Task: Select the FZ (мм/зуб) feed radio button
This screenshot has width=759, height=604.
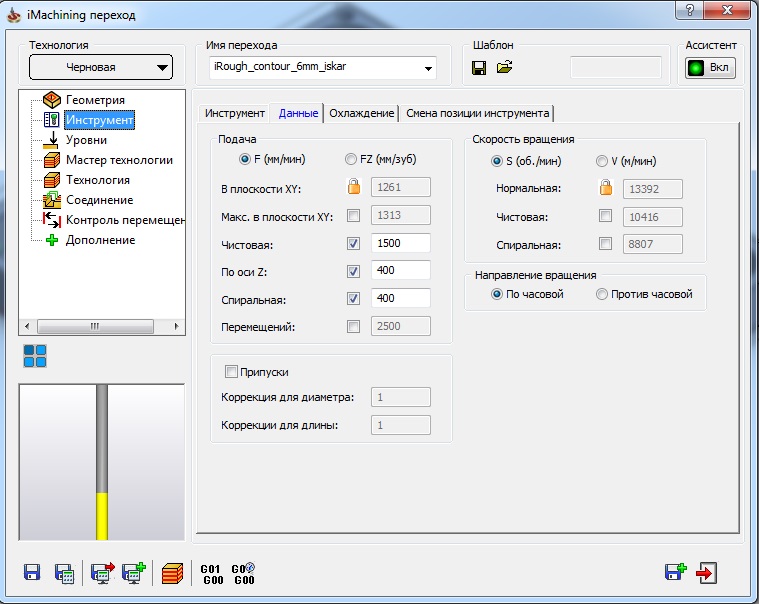Action: pos(350,159)
